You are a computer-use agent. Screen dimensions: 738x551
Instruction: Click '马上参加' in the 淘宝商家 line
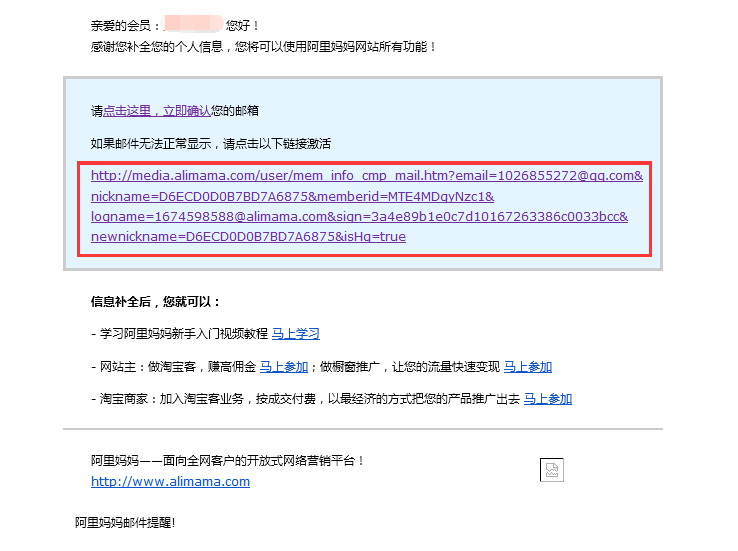548,399
